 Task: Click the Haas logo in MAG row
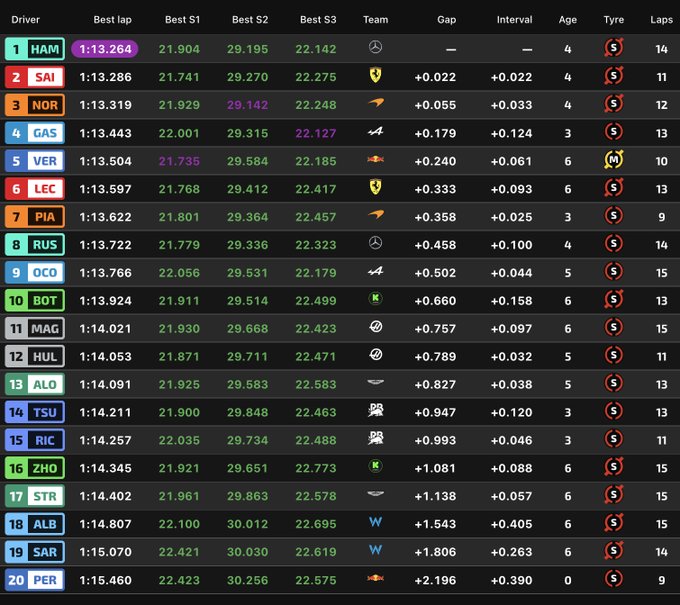point(376,326)
